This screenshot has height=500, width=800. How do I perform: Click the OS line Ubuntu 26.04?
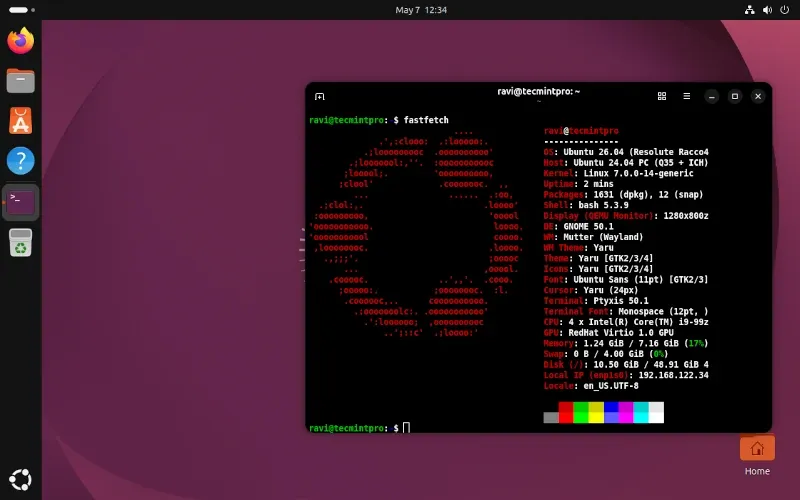coord(626,152)
